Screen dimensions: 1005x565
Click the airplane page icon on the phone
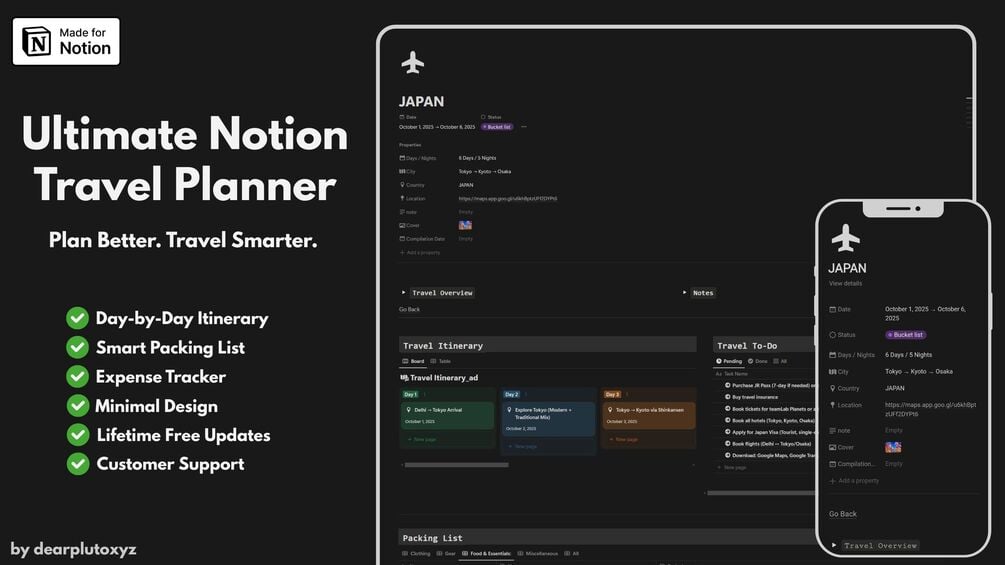click(x=845, y=238)
